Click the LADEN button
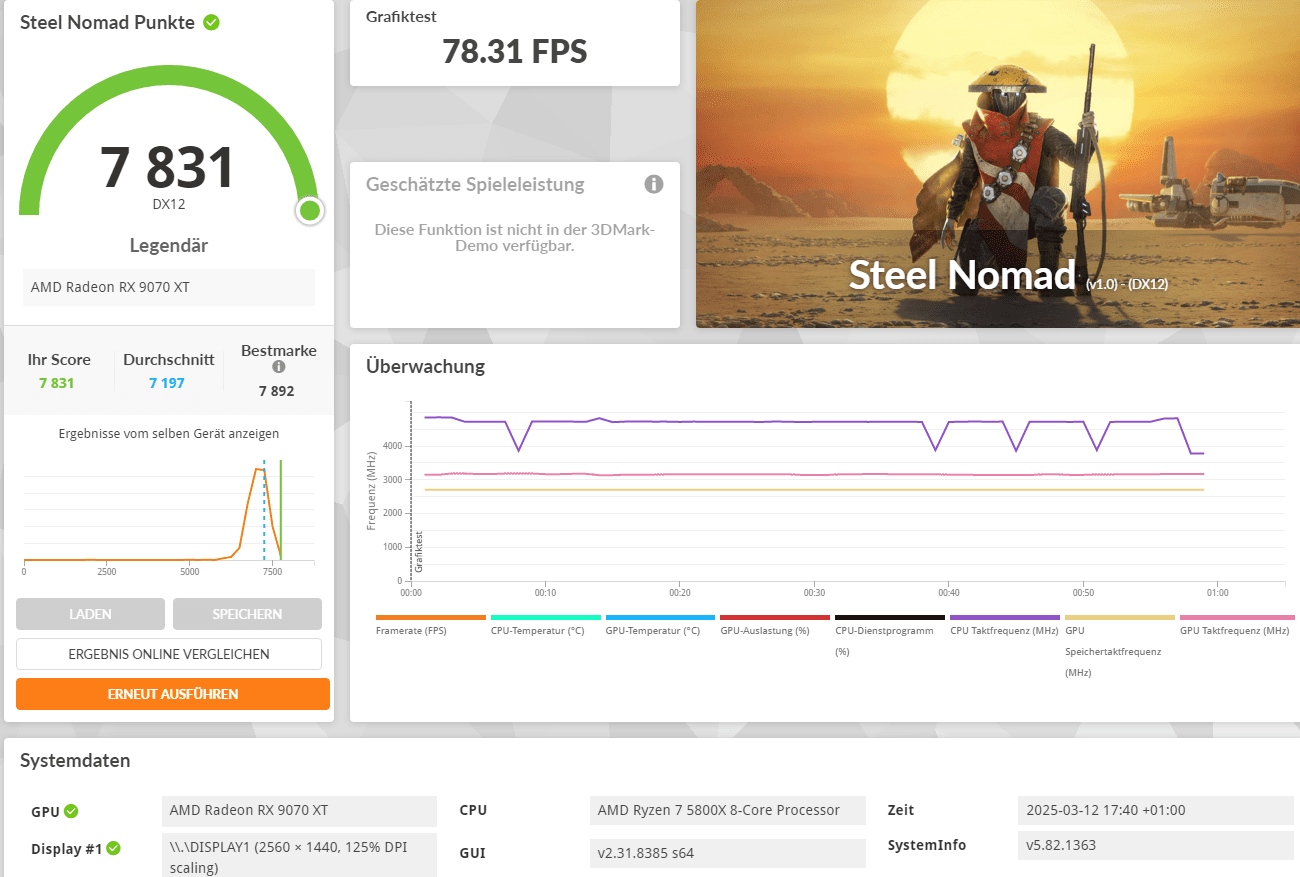This screenshot has width=1300, height=877. tap(90, 614)
